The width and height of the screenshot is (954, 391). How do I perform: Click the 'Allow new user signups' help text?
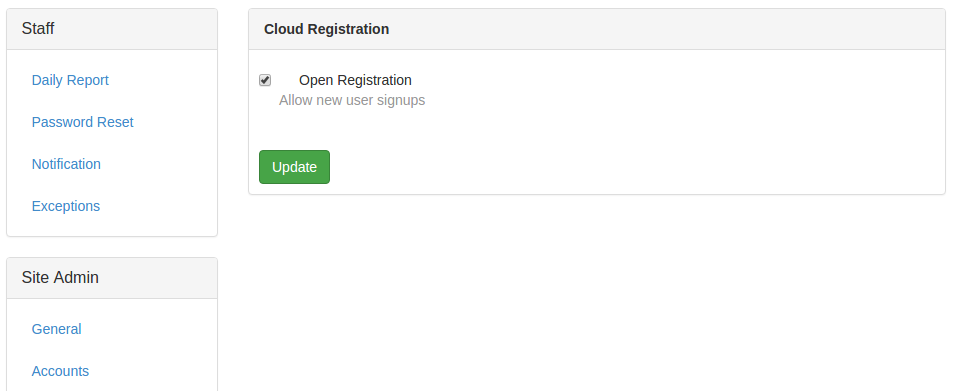coord(352,100)
